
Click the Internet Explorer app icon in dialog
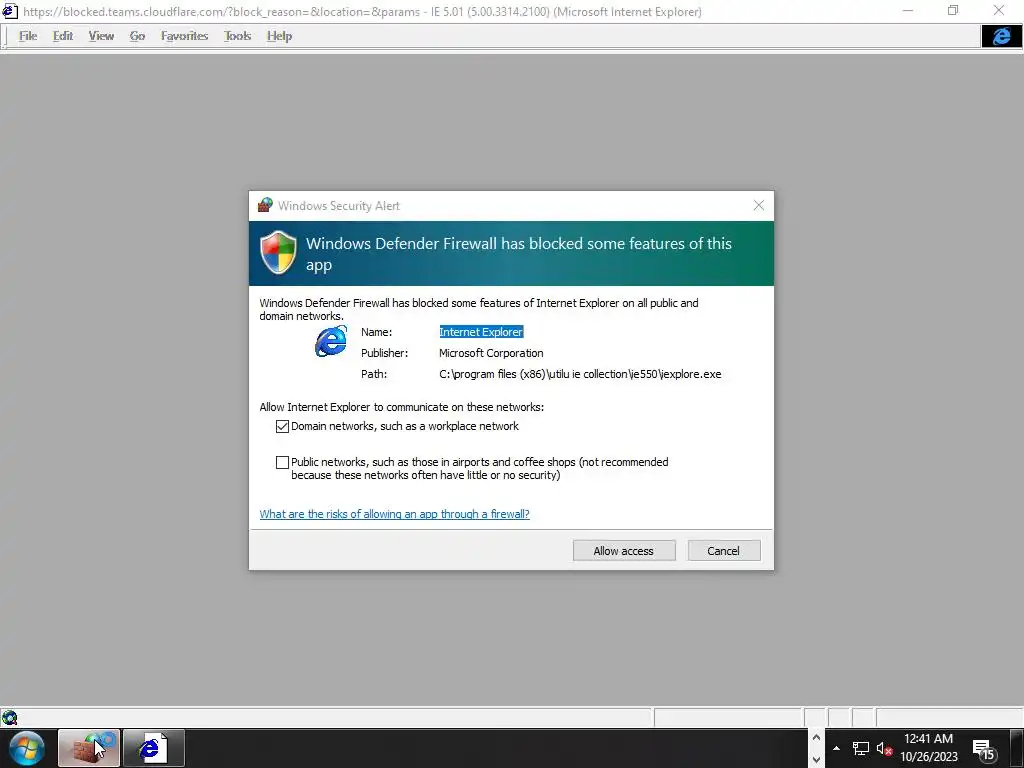coord(331,341)
